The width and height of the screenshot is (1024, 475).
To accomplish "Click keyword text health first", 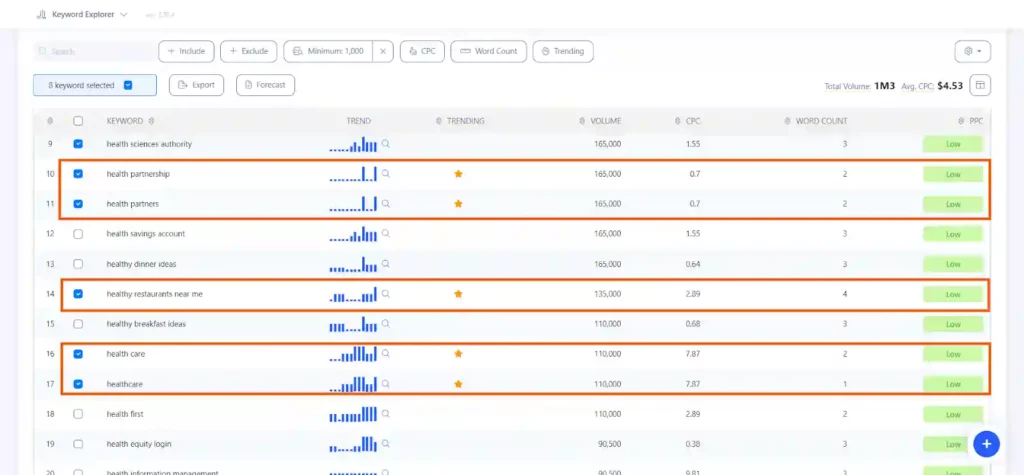I will (125, 414).
